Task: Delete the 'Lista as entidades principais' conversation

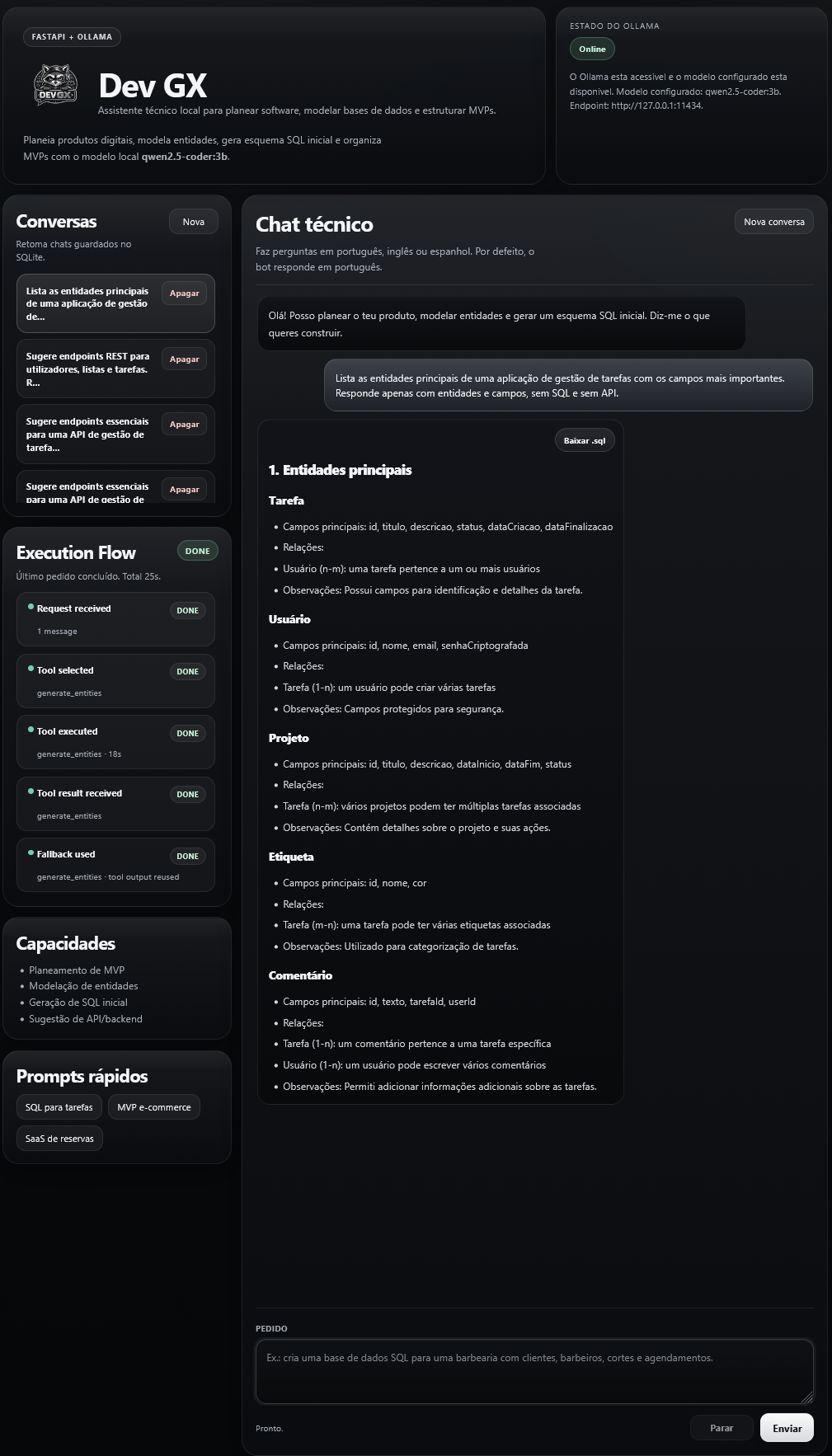Action: click(x=184, y=294)
